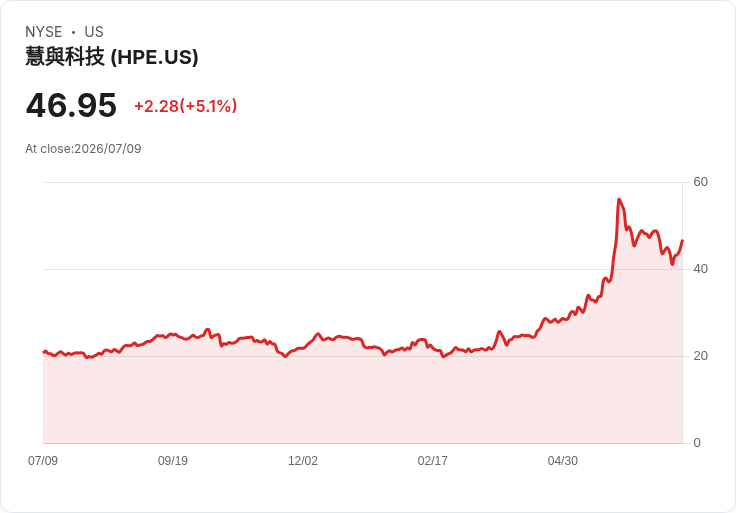Click the 40 y-axis value label

(700, 269)
